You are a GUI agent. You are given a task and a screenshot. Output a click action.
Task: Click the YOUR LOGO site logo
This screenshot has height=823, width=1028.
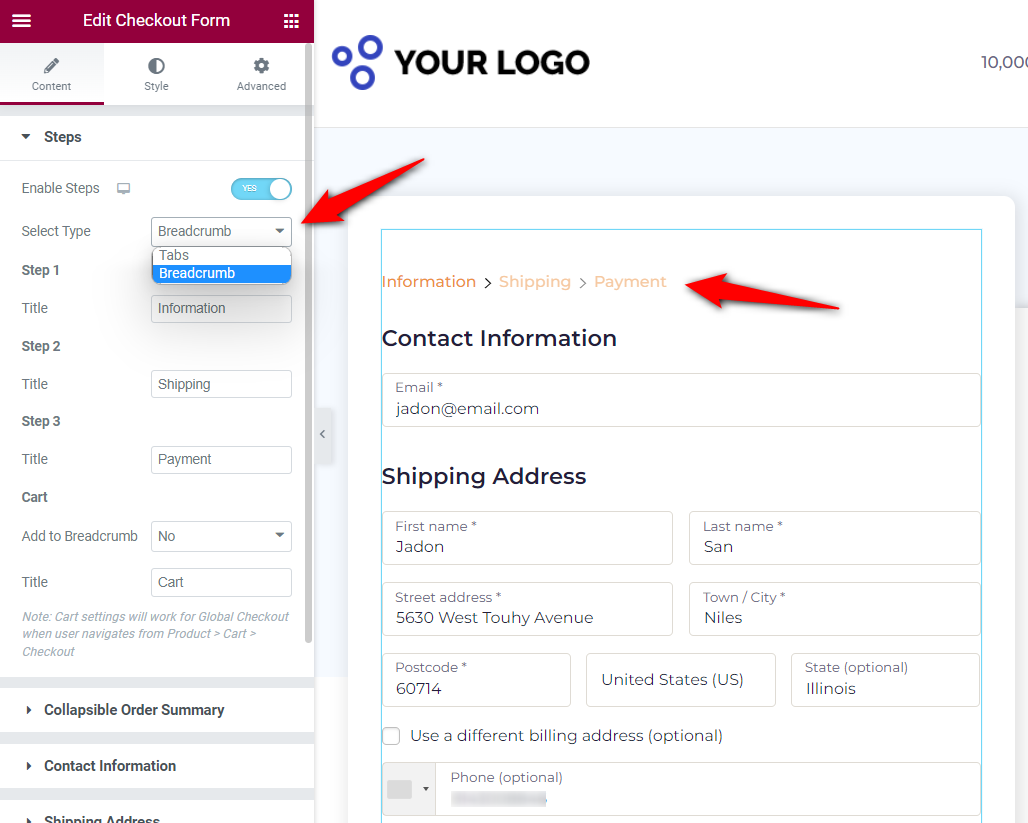point(460,62)
